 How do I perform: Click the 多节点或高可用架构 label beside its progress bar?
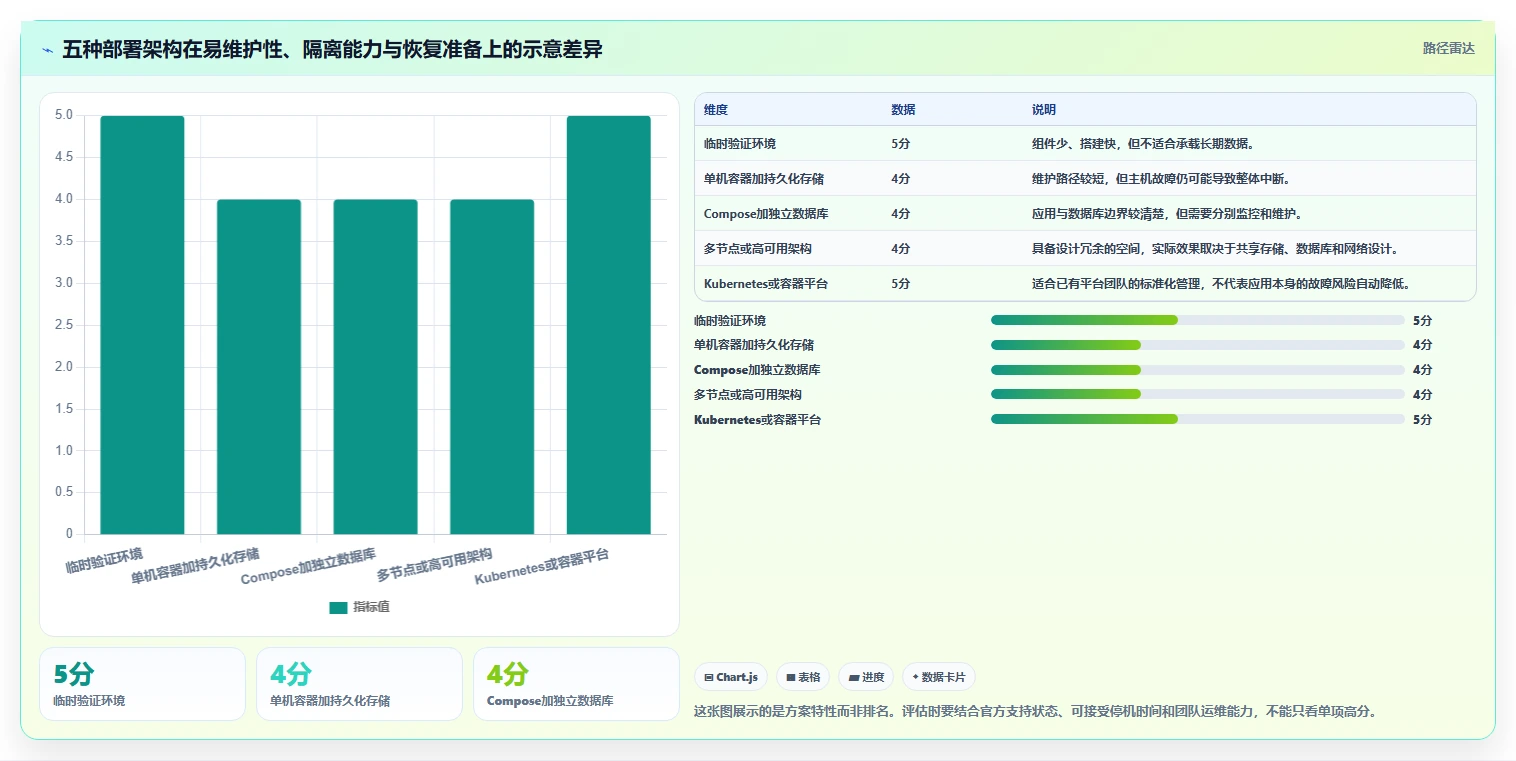tap(748, 395)
